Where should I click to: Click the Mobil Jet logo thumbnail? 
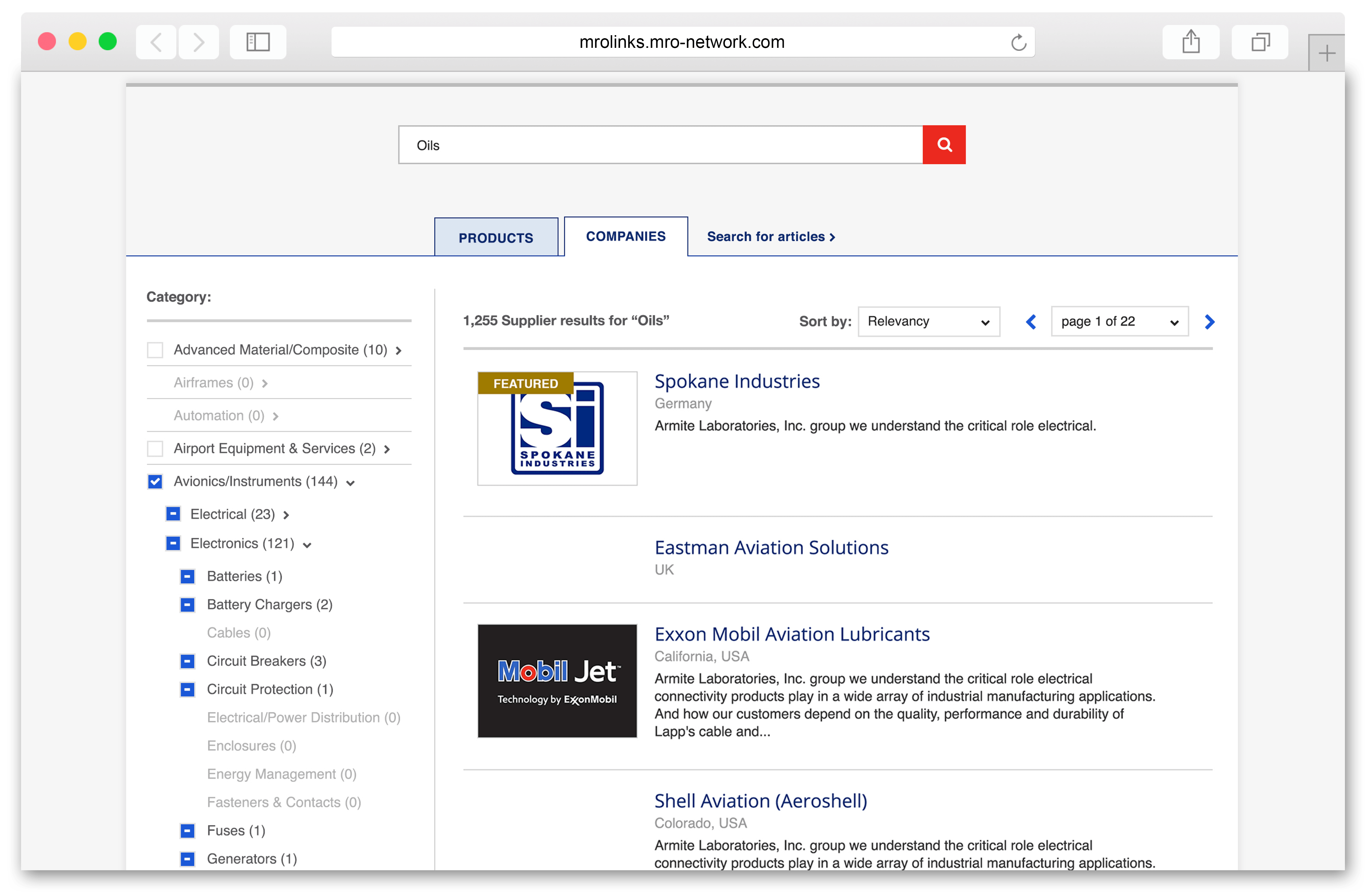pyautogui.click(x=557, y=681)
